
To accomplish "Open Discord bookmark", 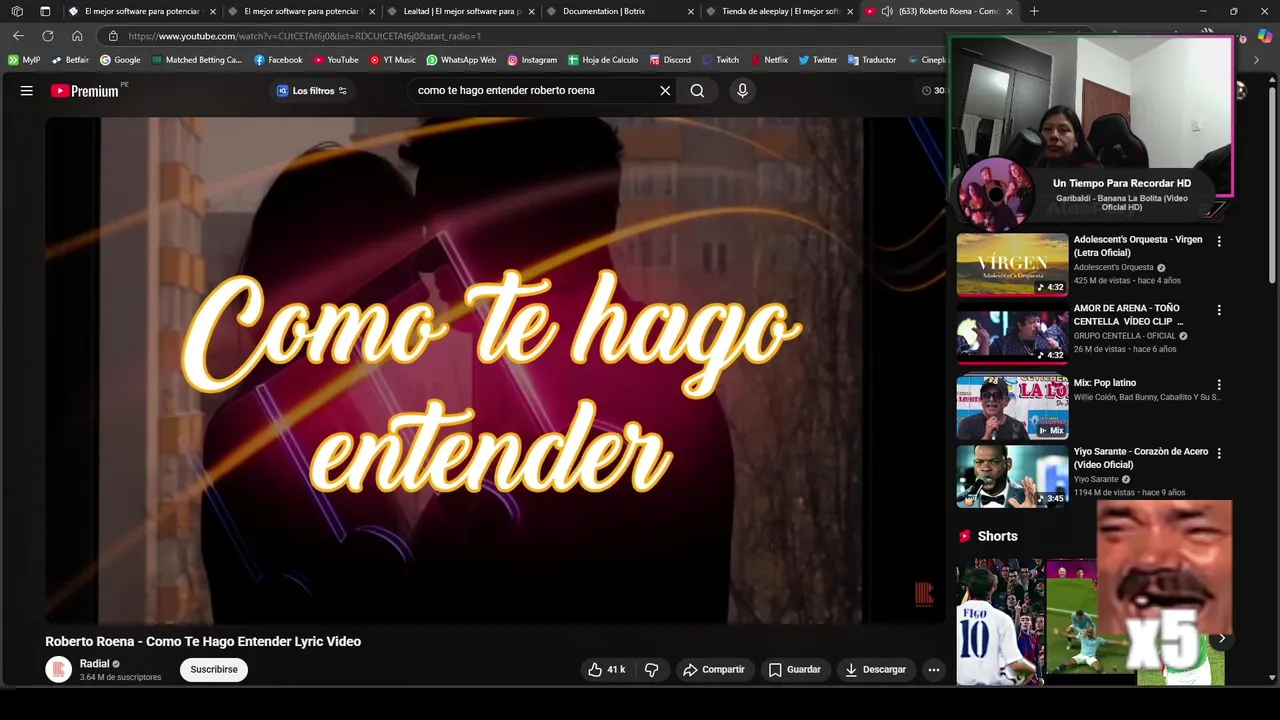I will (670, 60).
